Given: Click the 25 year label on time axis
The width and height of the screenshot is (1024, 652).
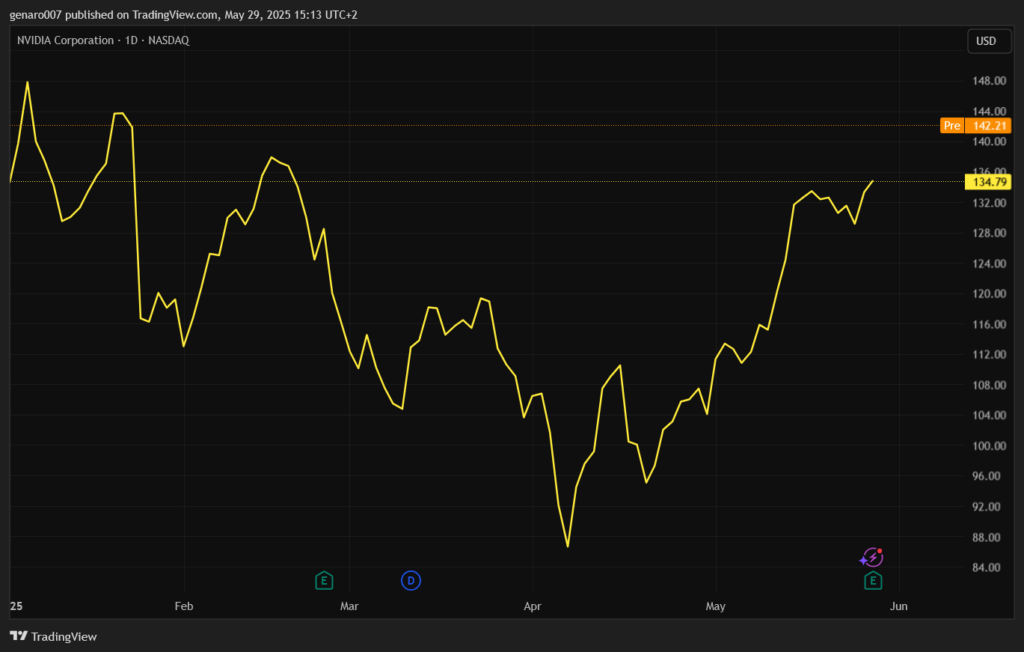Looking at the screenshot, I should [x=15, y=606].
